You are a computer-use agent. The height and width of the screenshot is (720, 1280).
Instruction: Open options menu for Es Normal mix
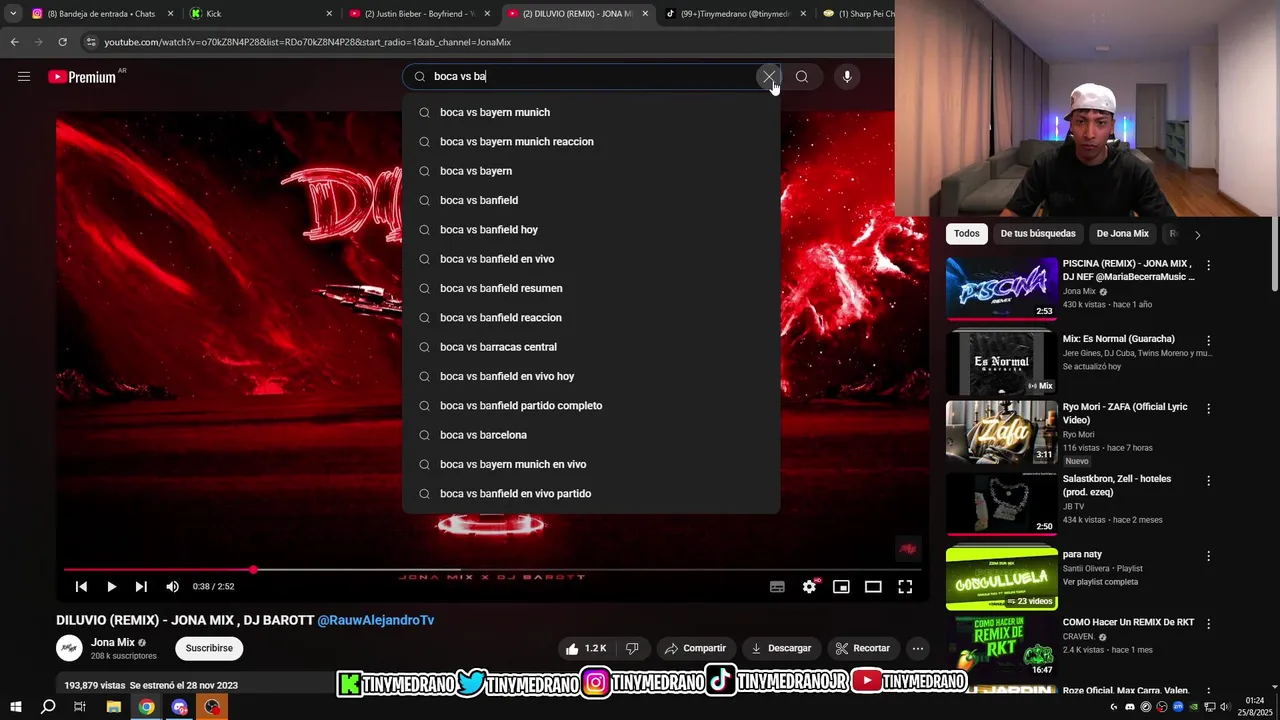pos(1208,341)
